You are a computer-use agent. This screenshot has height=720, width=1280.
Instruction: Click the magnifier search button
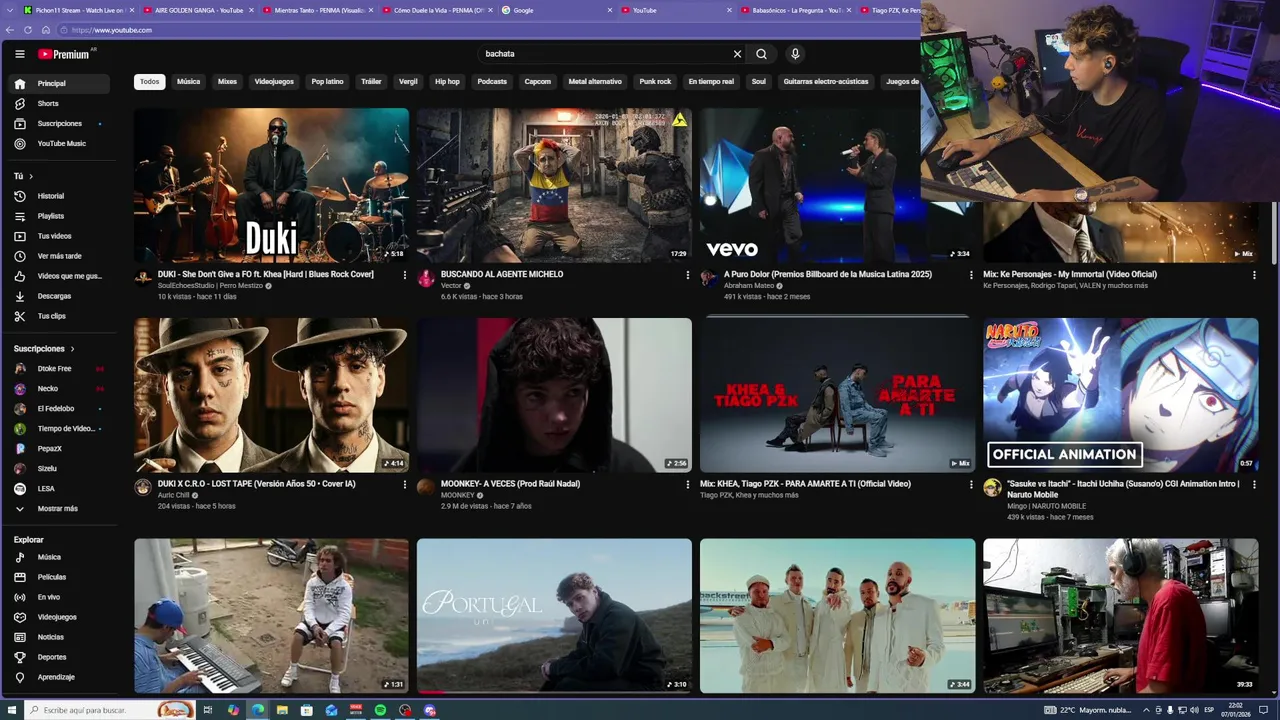pos(761,54)
